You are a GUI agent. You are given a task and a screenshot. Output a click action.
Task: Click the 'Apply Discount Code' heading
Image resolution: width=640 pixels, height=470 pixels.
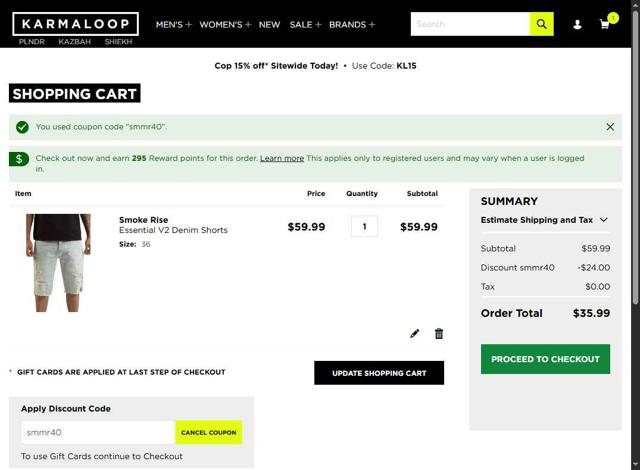(66, 408)
